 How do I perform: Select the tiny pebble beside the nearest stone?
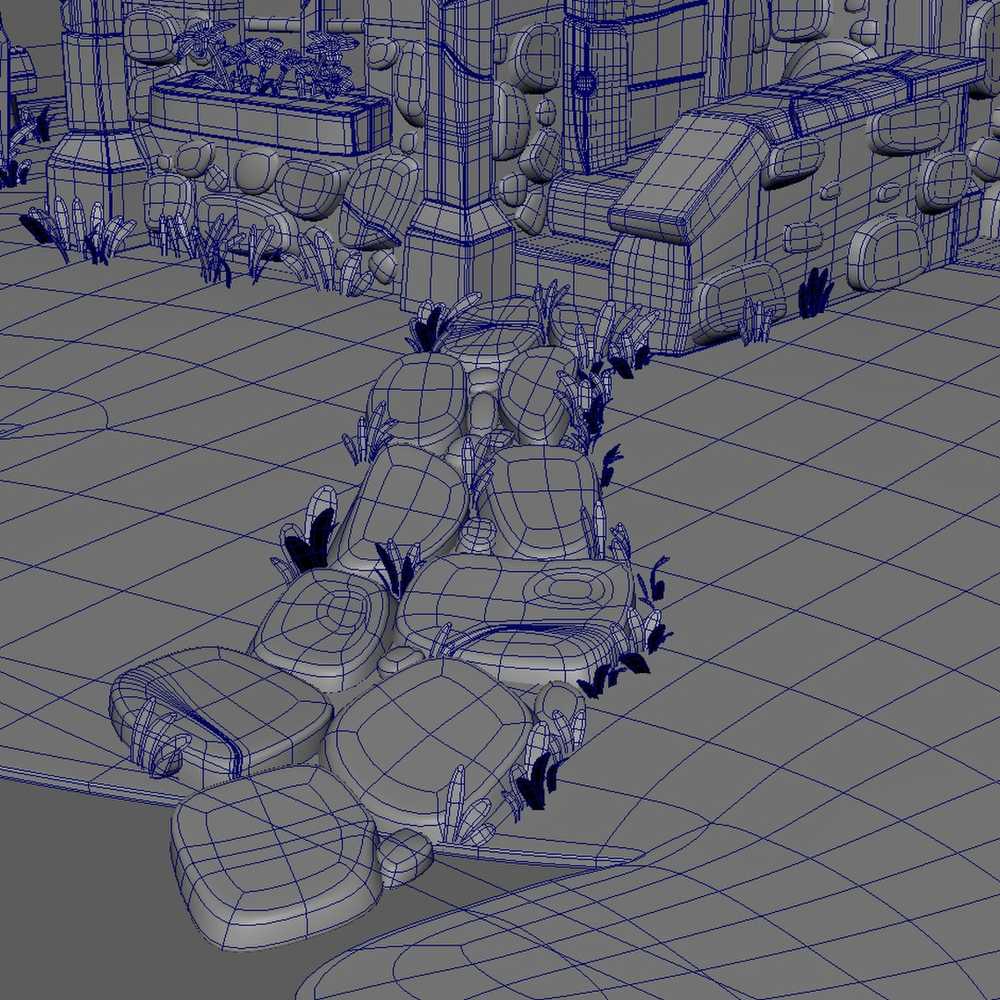405,855
